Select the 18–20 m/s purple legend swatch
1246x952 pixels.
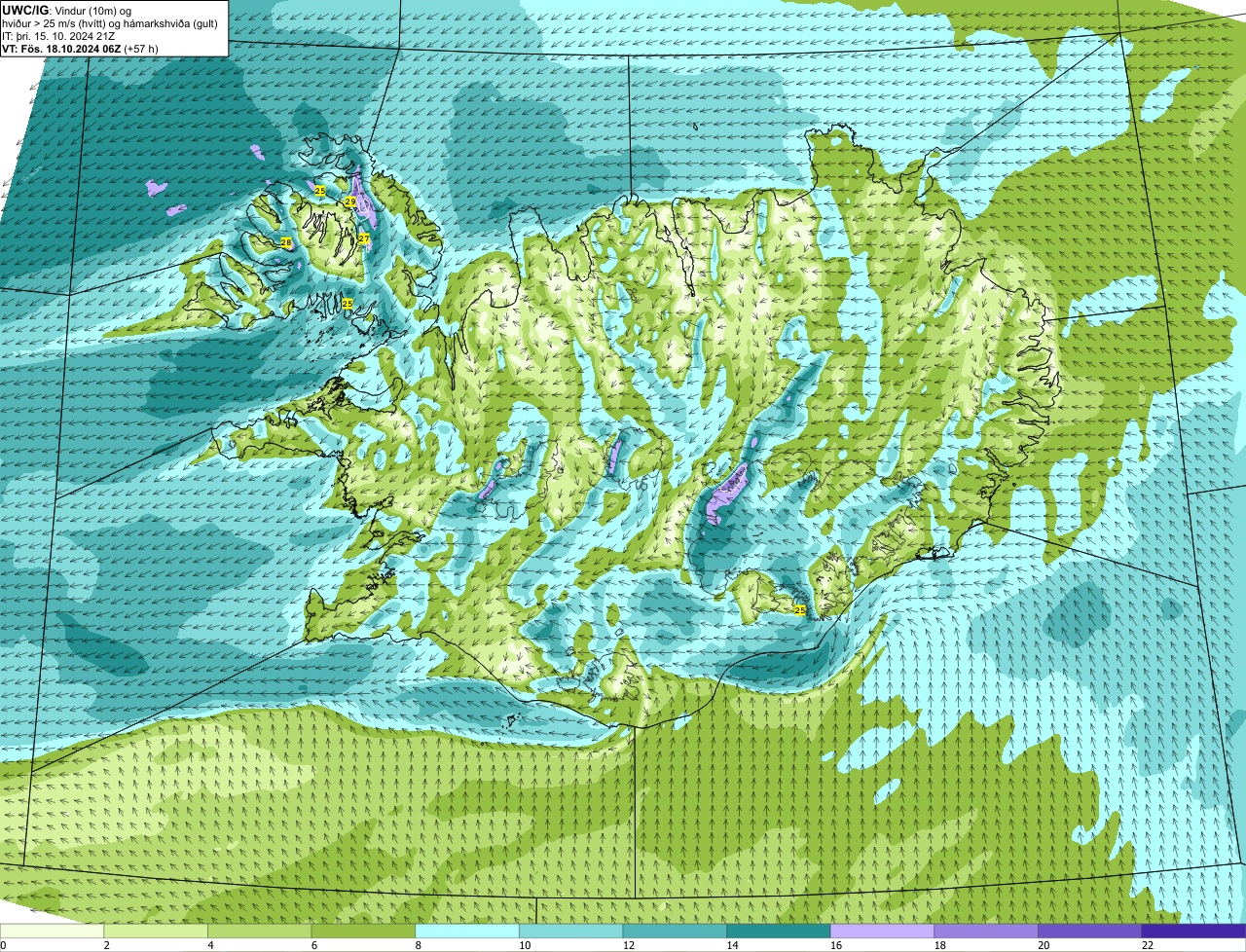986,932
